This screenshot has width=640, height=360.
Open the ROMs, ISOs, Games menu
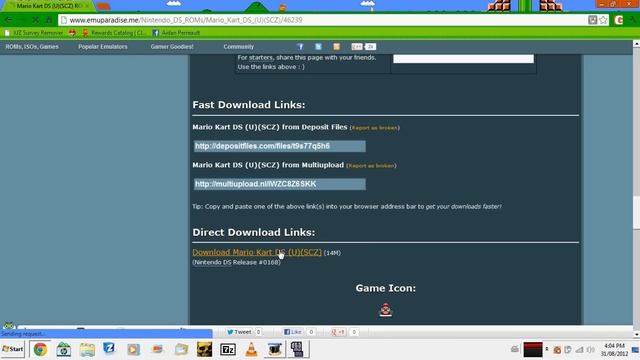pyautogui.click(x=32, y=47)
